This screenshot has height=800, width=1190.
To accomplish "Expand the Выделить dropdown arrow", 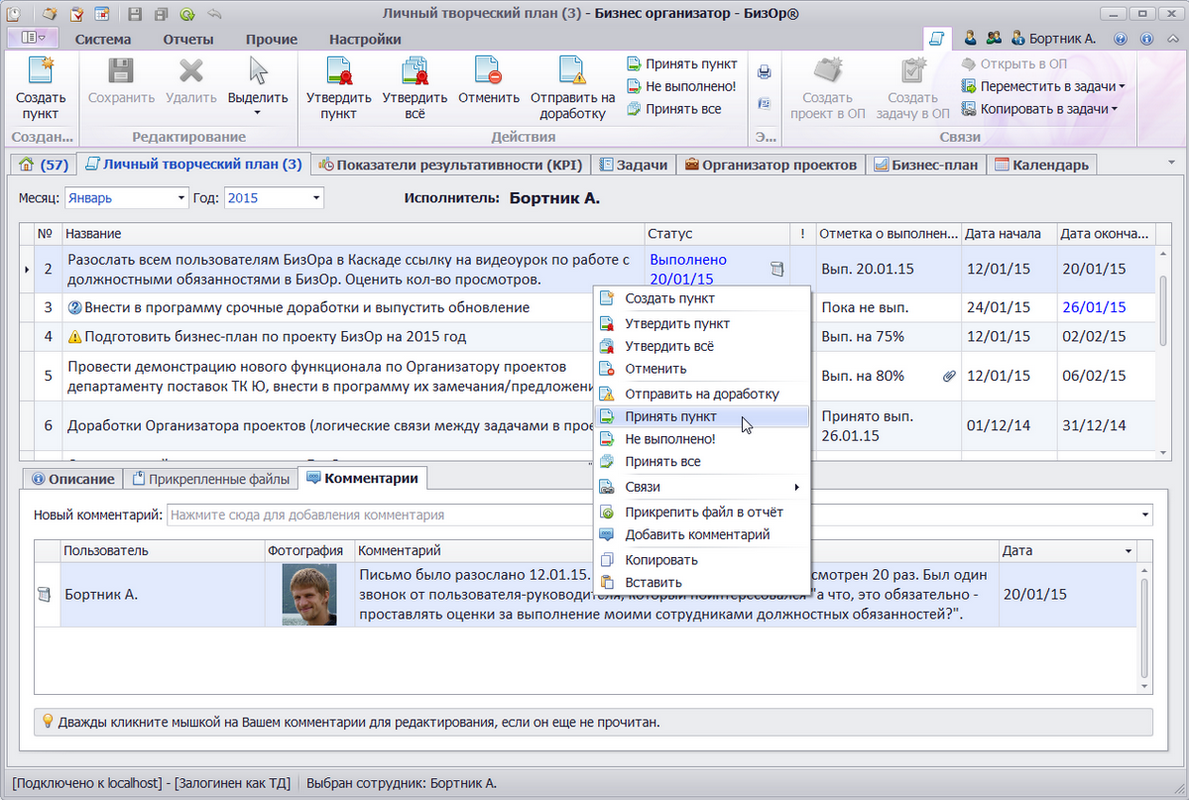I will coord(257,113).
